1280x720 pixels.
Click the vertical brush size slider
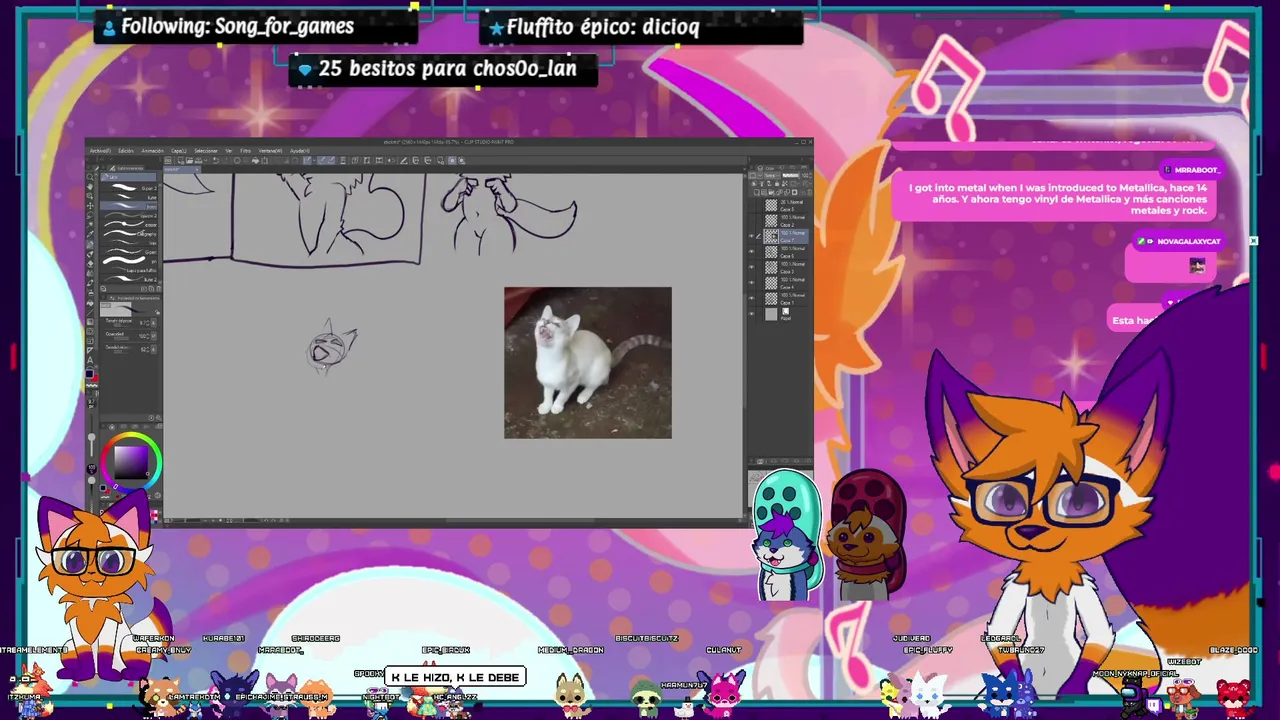click(91, 437)
